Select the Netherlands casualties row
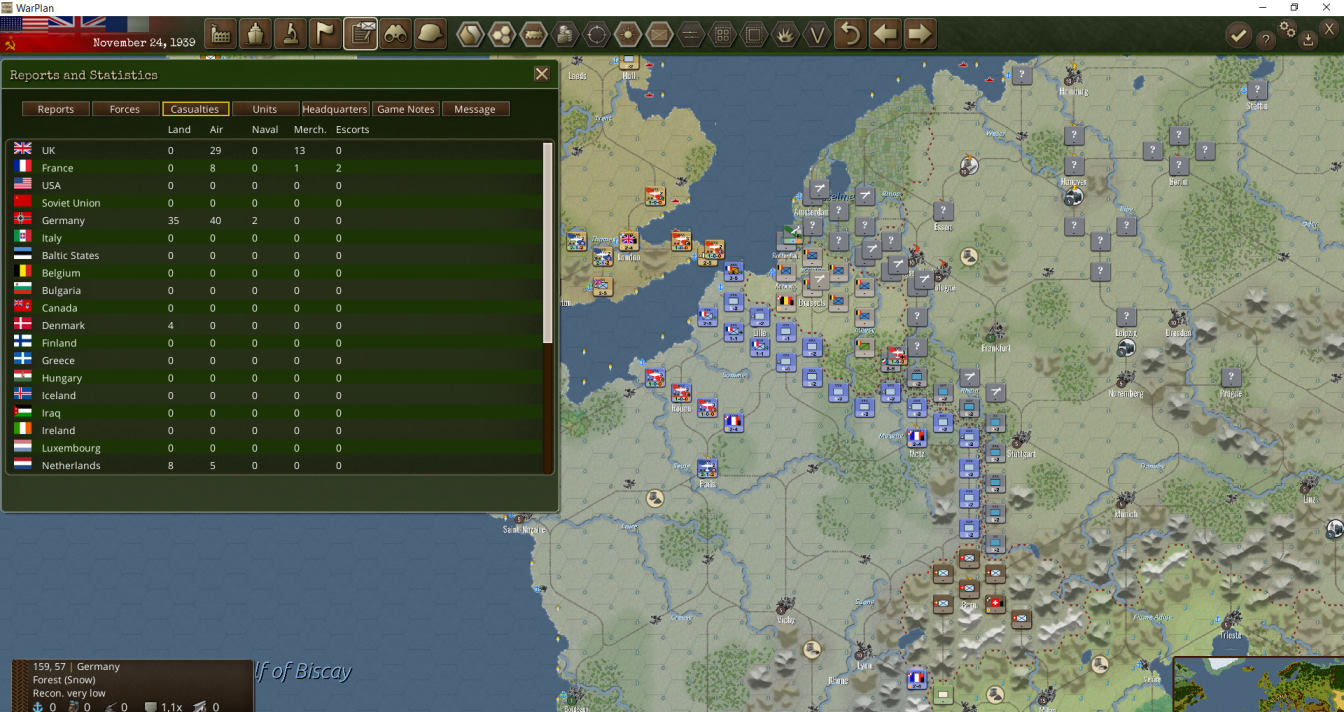The height and width of the screenshot is (712, 1344). coord(275,465)
